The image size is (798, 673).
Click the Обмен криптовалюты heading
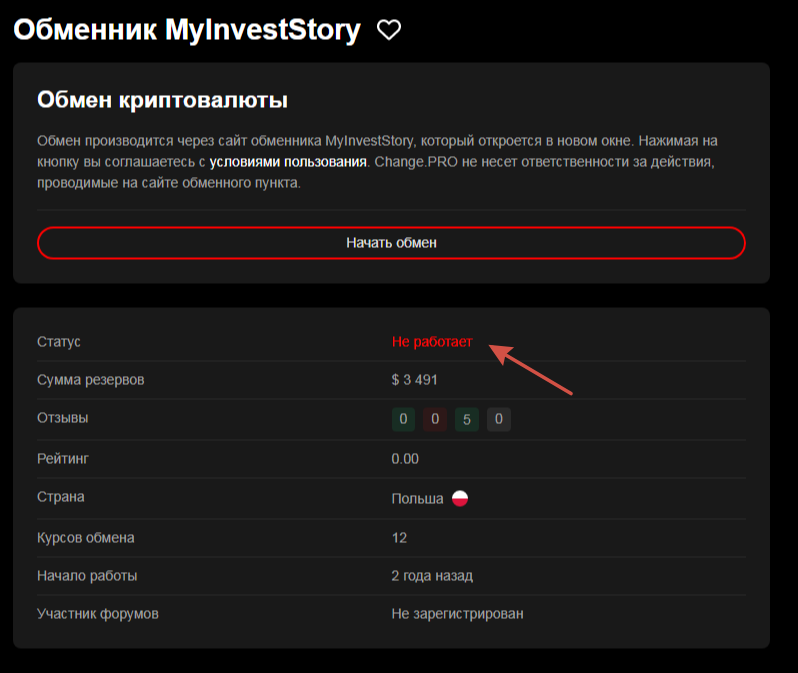(162, 101)
